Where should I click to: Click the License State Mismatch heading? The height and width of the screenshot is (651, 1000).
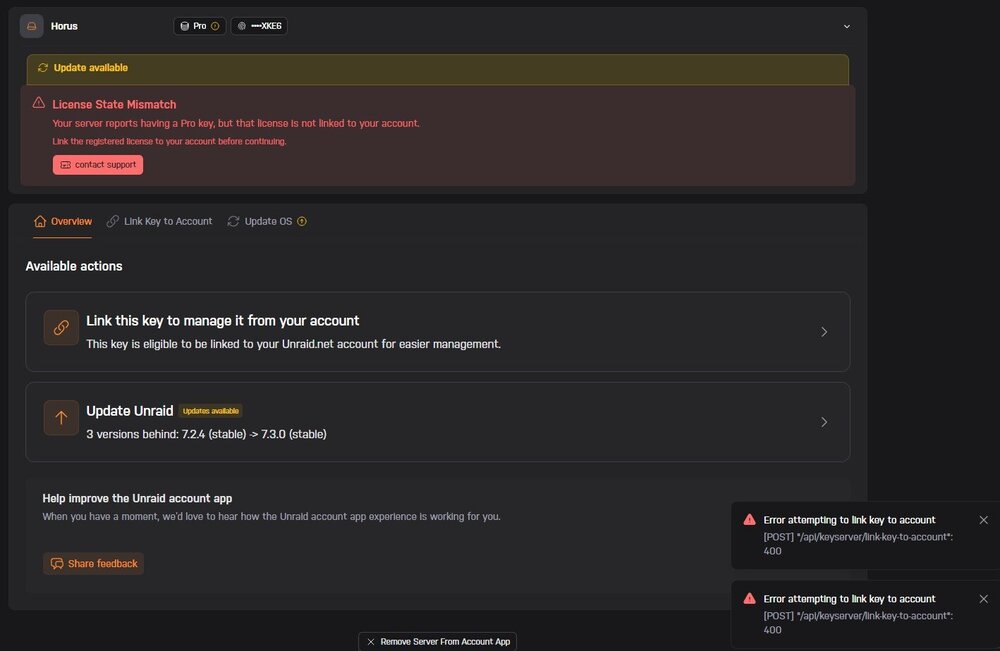[x=114, y=105]
